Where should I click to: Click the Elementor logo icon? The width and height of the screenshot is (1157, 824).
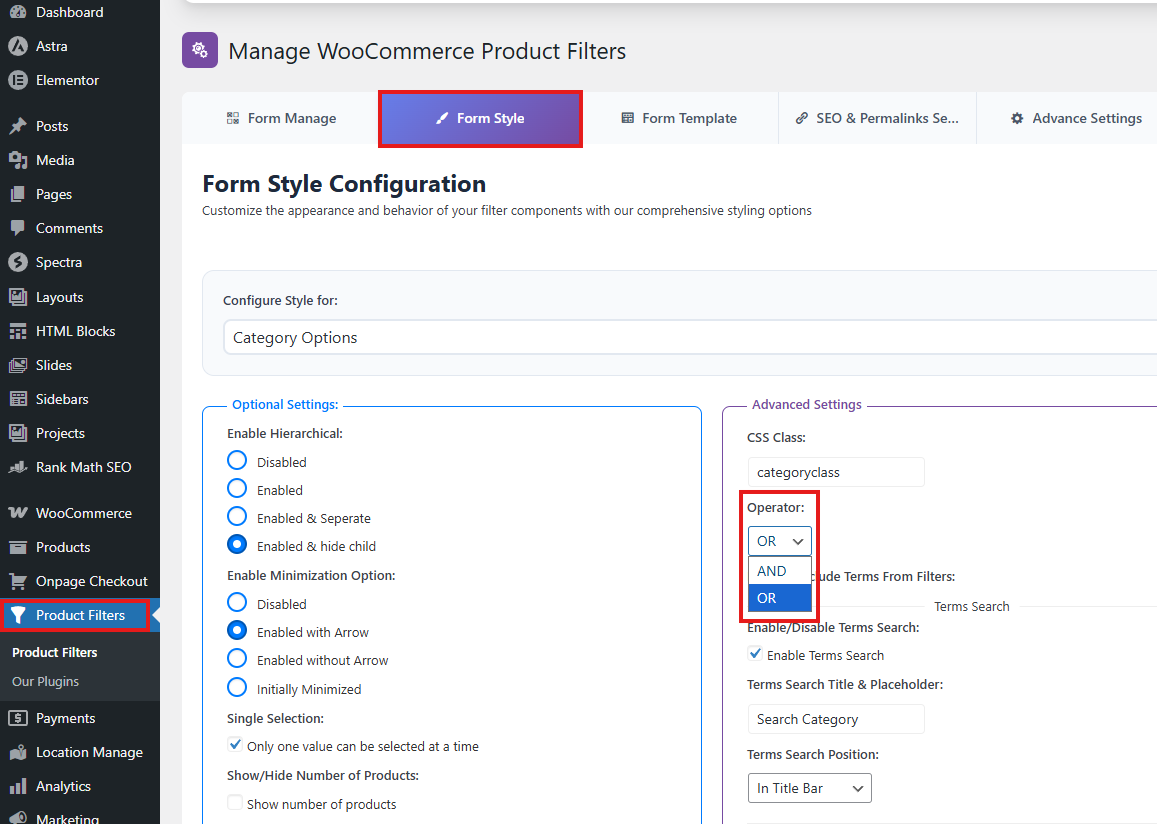[18, 80]
